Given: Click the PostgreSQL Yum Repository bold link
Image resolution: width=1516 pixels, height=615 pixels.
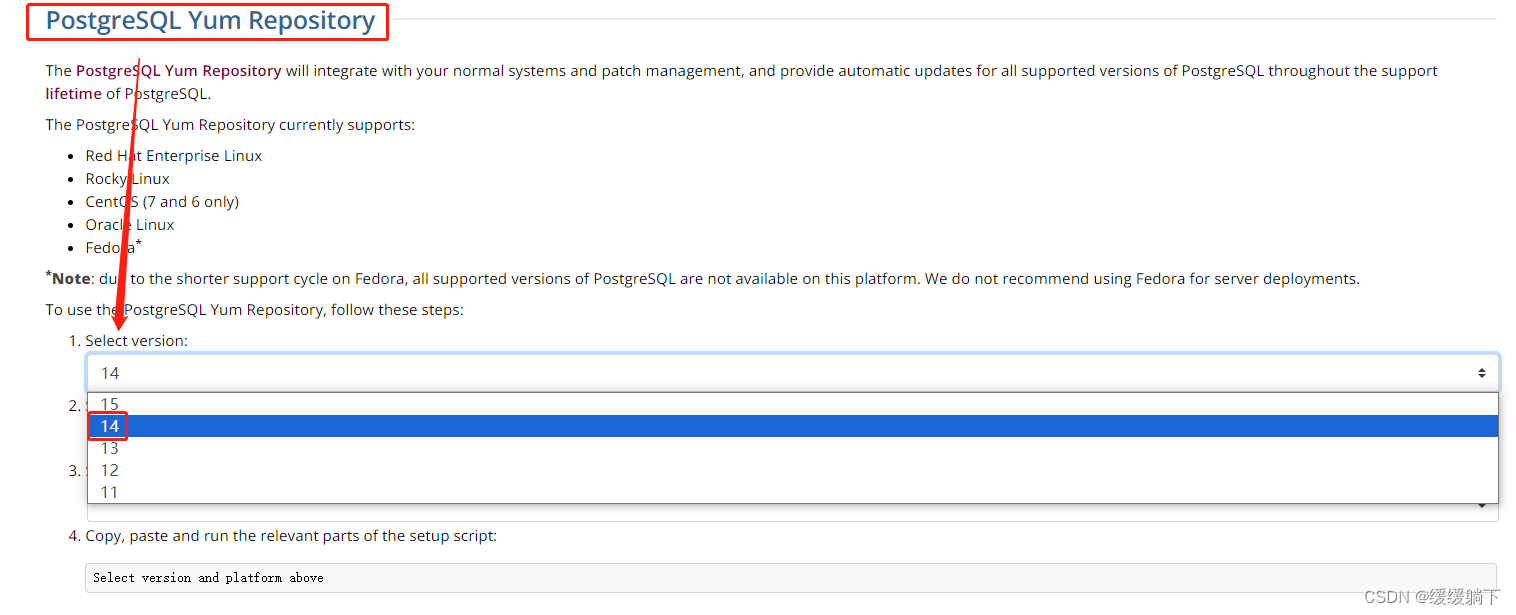Looking at the screenshot, I should click(179, 71).
